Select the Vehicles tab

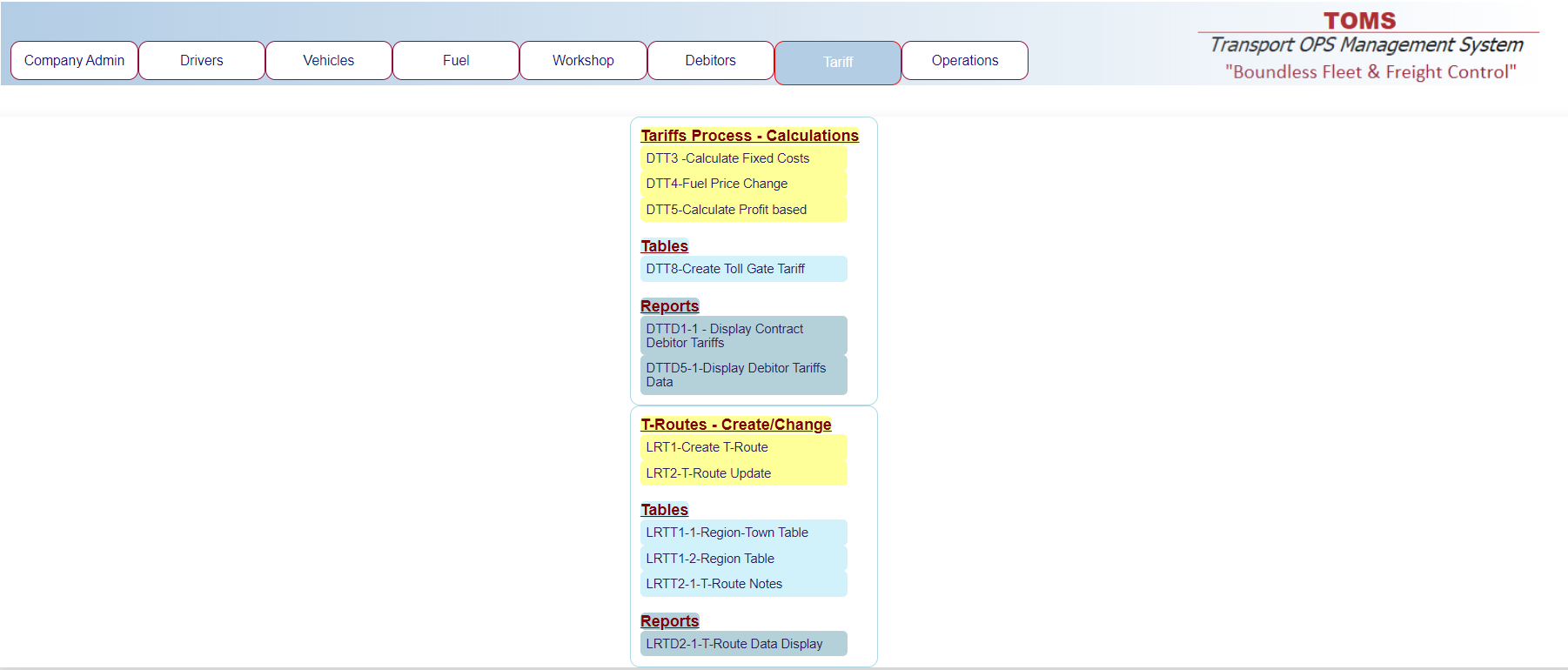328,61
